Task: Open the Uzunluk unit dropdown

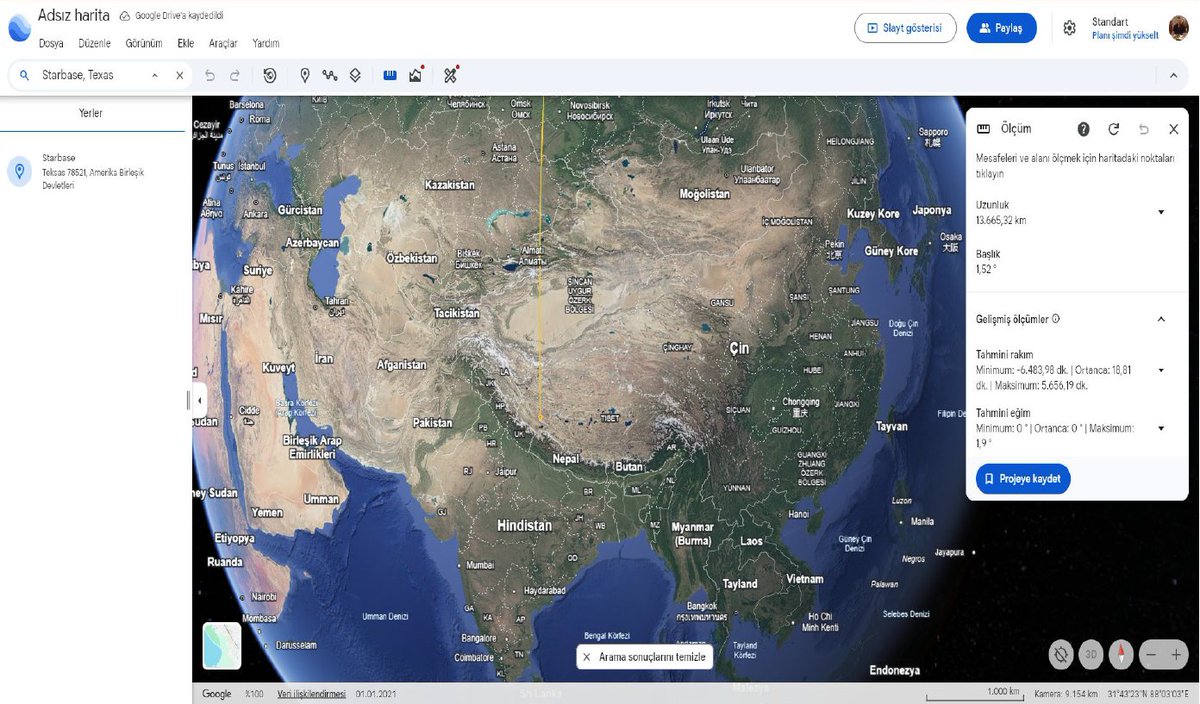Action: coord(1161,212)
